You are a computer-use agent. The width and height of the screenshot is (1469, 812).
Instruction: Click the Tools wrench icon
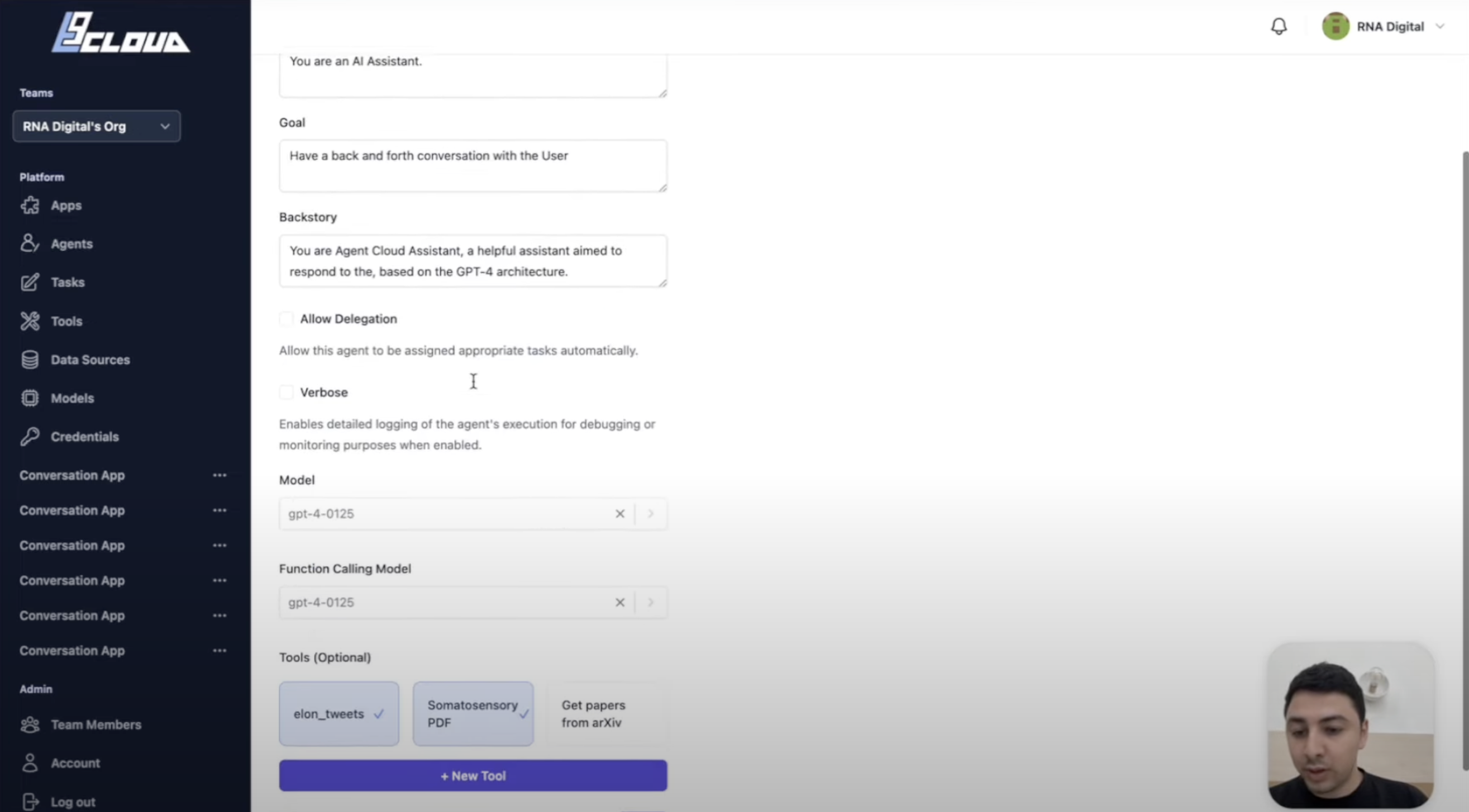click(30, 321)
